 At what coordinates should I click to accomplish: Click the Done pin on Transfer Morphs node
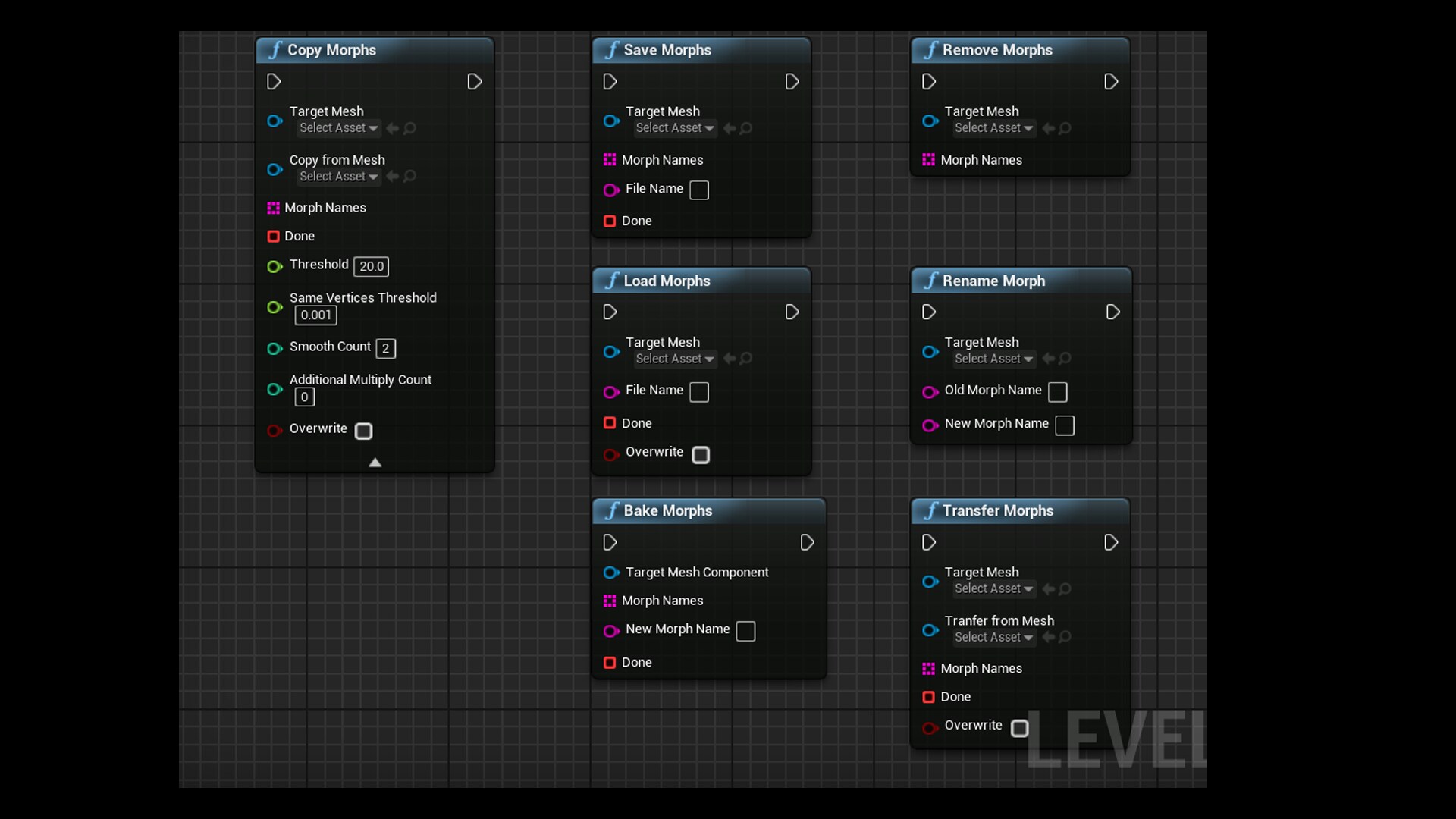point(928,697)
